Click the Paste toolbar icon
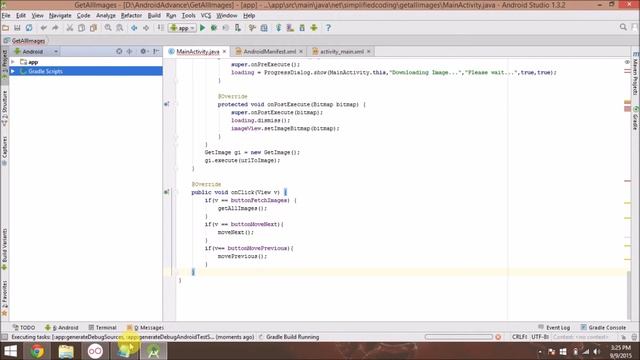 (93, 28)
